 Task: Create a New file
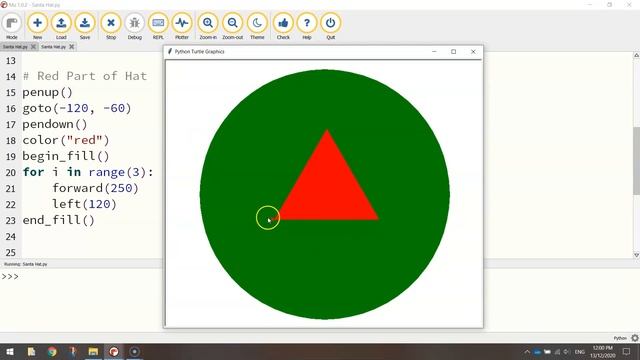pos(37,27)
